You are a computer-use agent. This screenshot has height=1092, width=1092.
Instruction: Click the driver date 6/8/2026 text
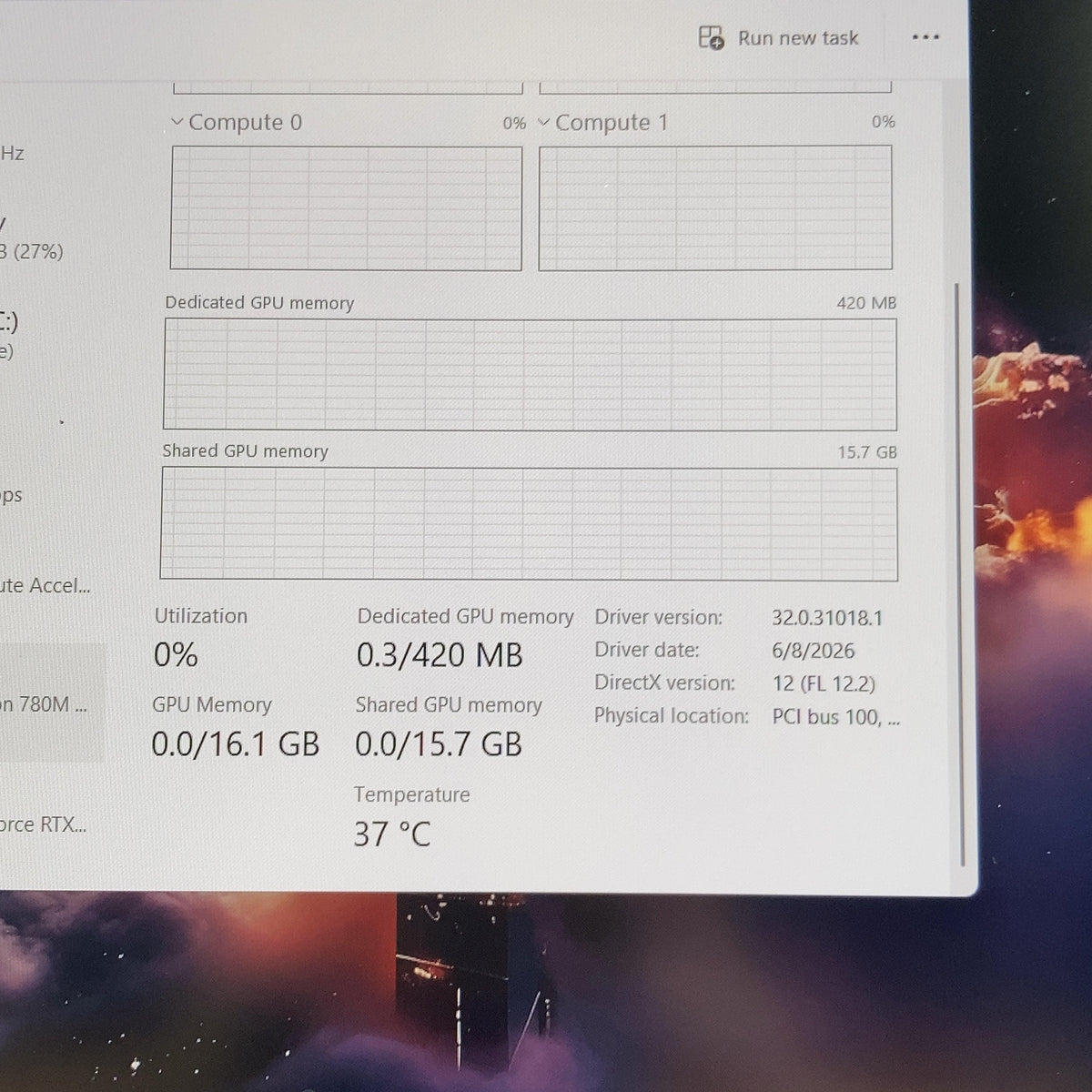[x=814, y=651]
